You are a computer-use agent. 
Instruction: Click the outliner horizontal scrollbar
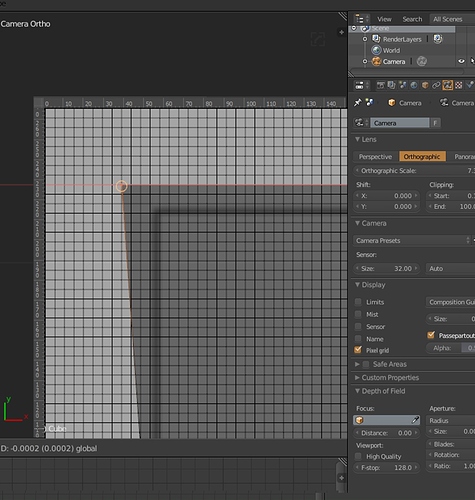[x=407, y=71]
